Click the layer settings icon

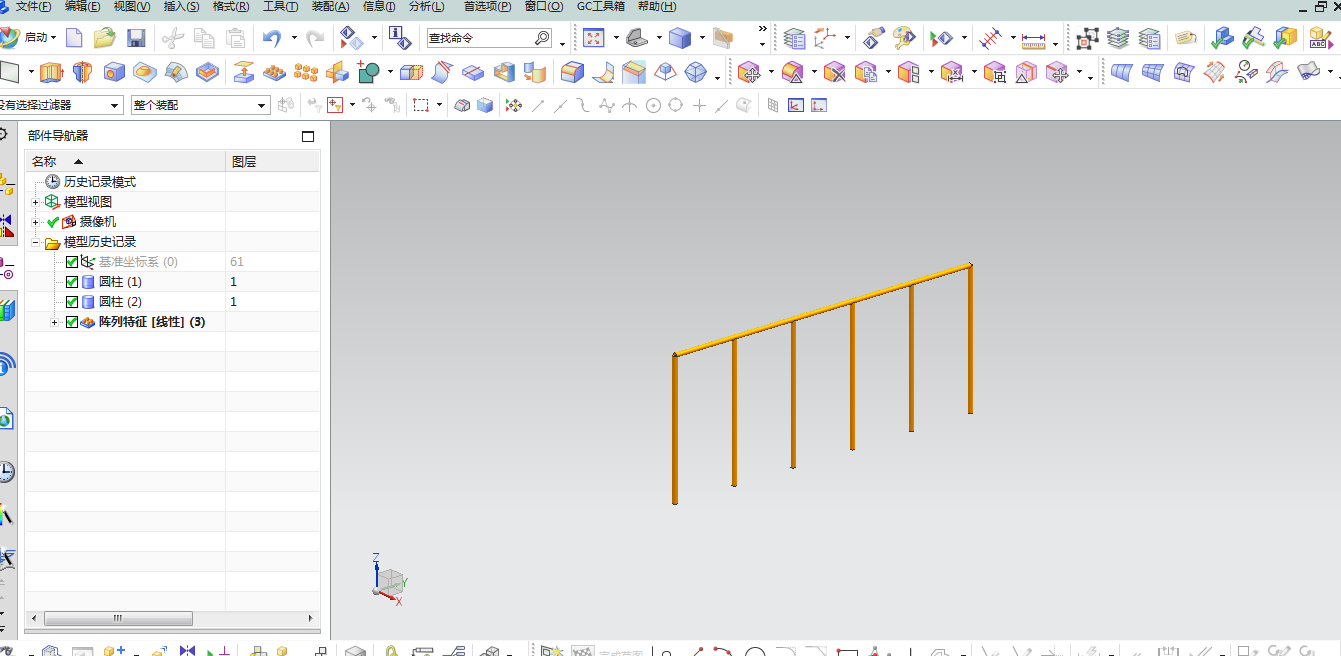[795, 39]
